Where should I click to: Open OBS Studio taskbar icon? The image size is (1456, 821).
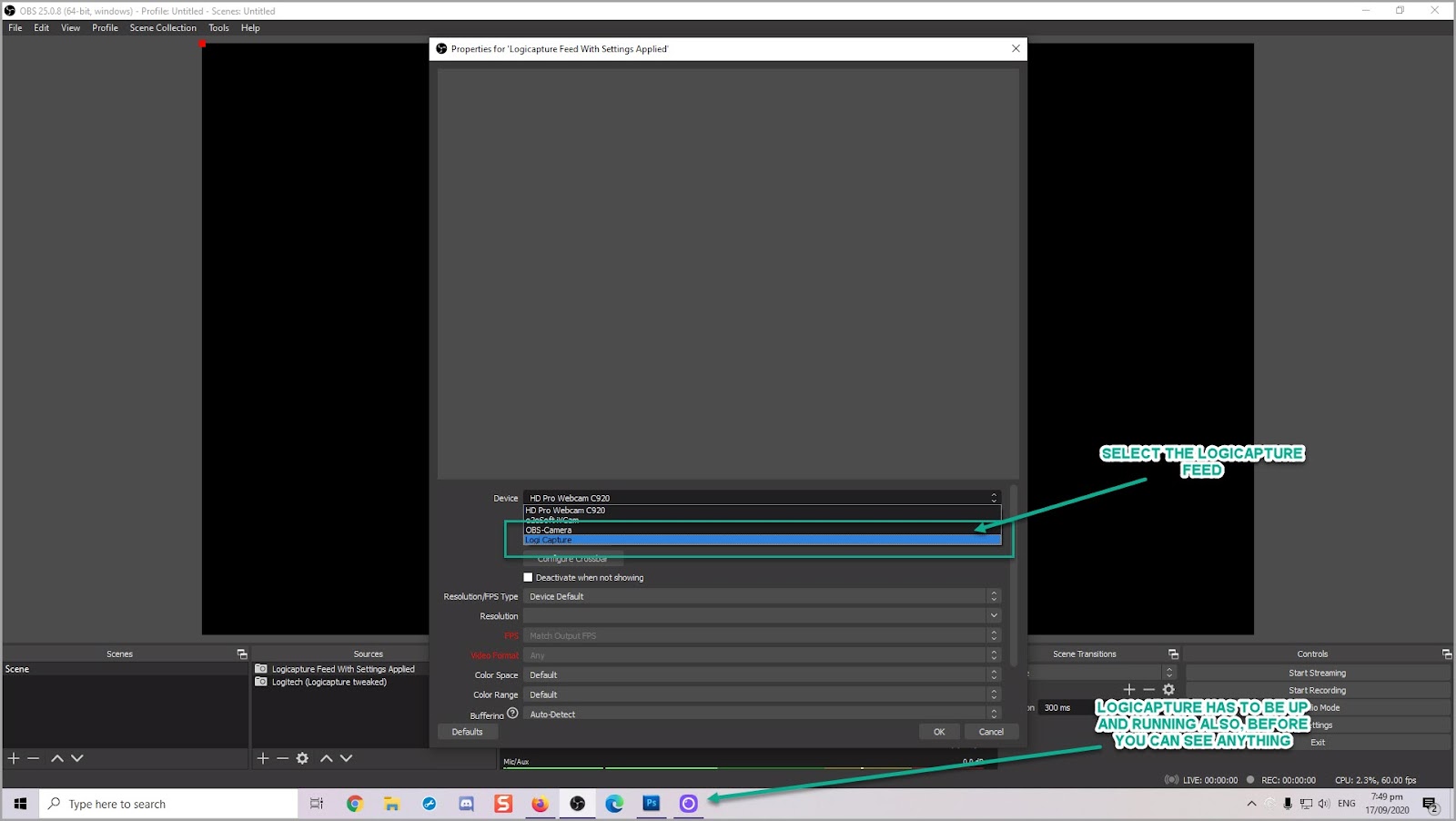[577, 804]
